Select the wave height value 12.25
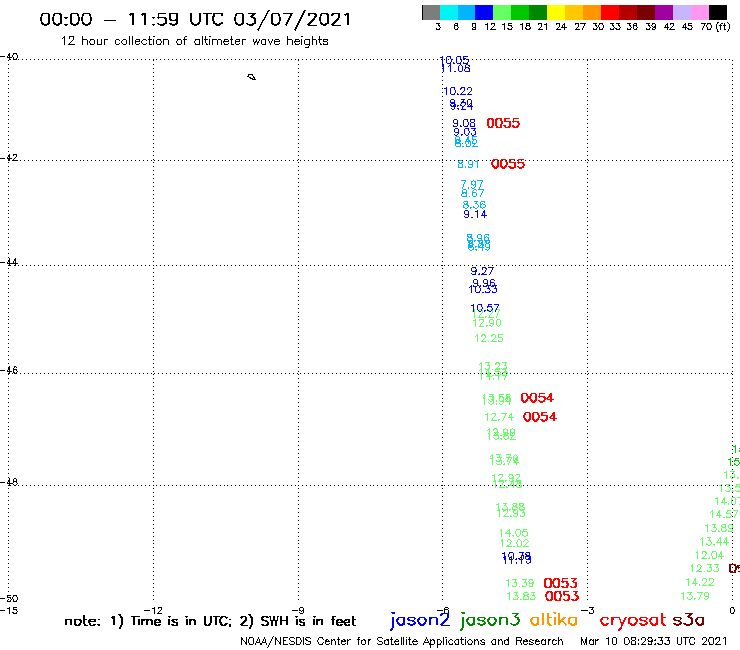 click(x=489, y=338)
